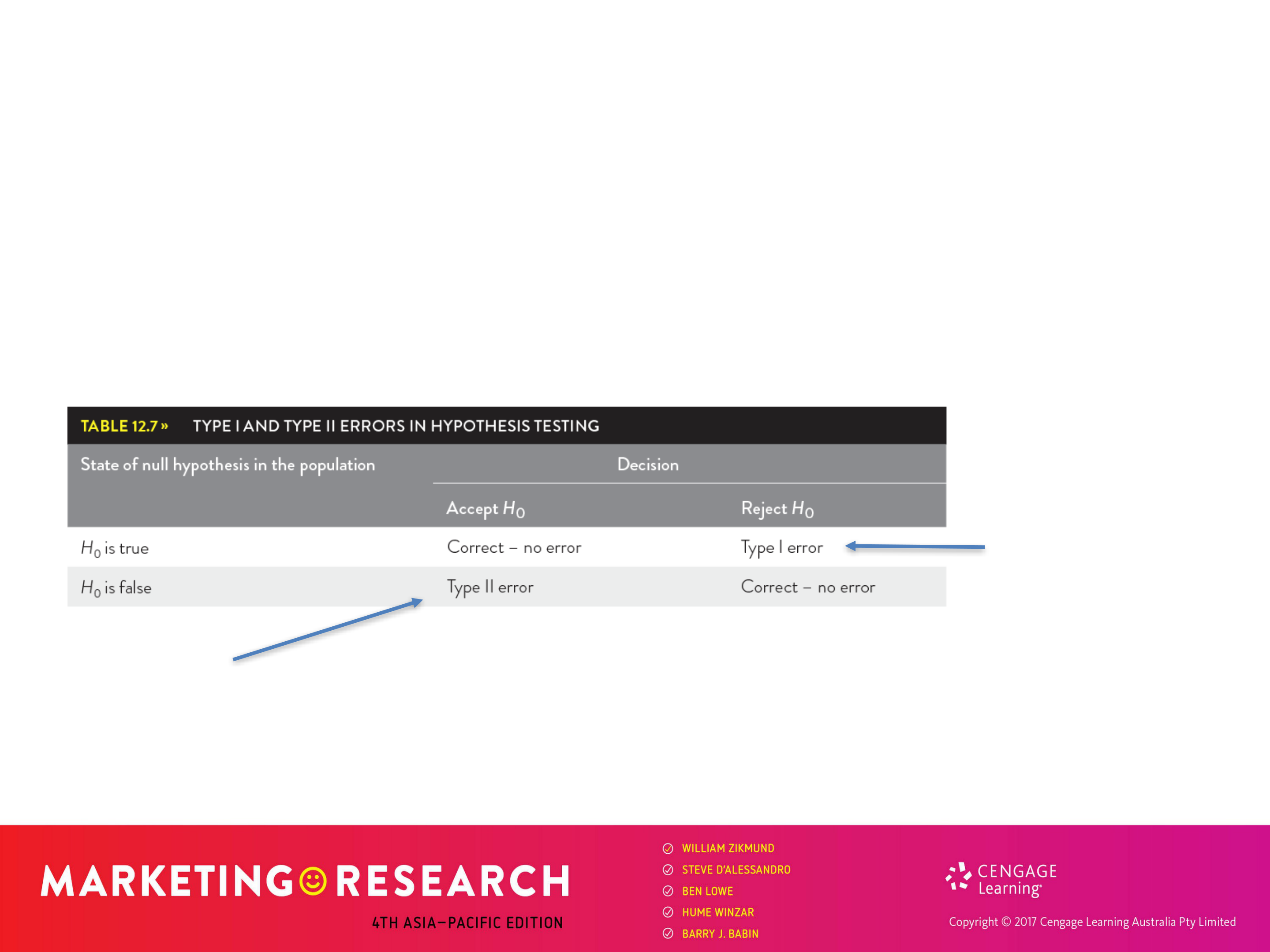Click the 'Decision' column header
Screen dimensions: 1270x952
pyautogui.click(x=648, y=464)
